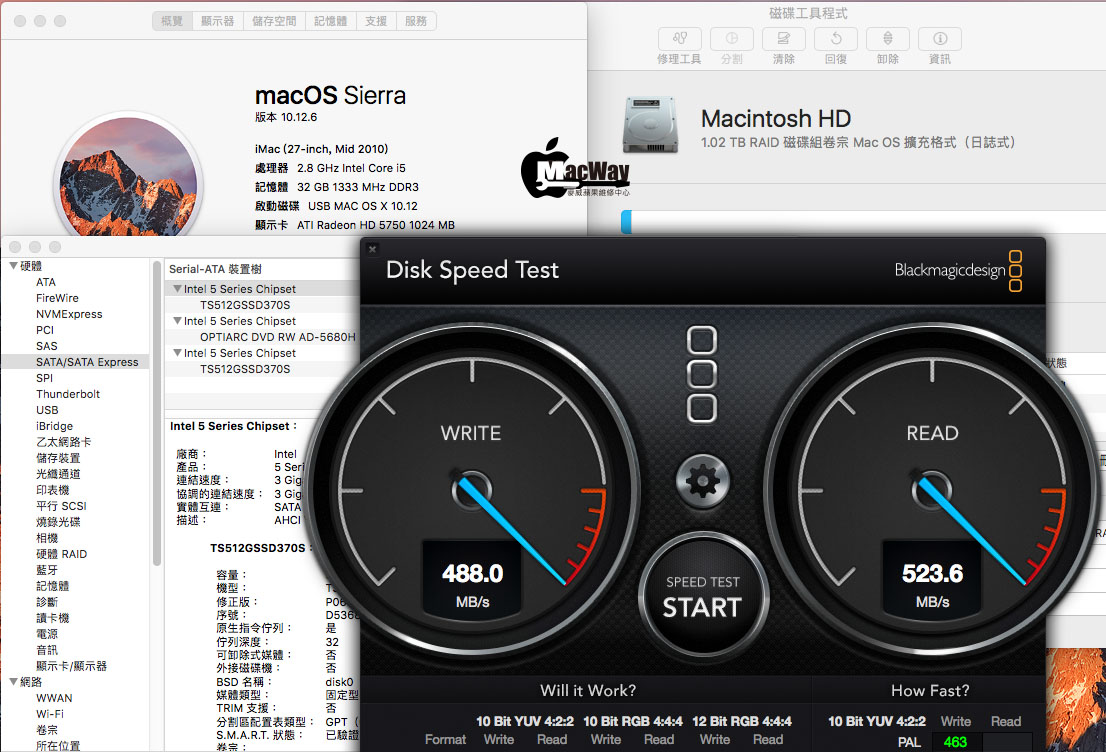
Task: Switch to the 儲存空間 tab
Action: pyautogui.click(x=274, y=21)
